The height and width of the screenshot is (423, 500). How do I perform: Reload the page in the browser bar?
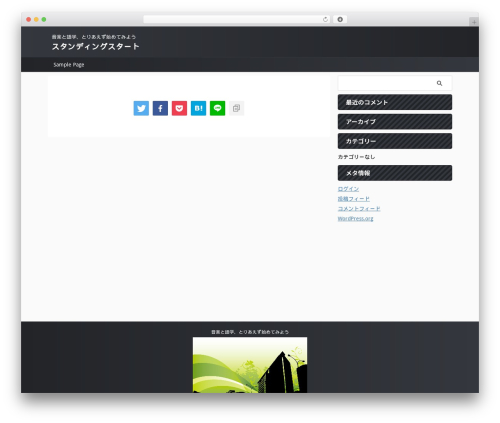click(x=325, y=19)
